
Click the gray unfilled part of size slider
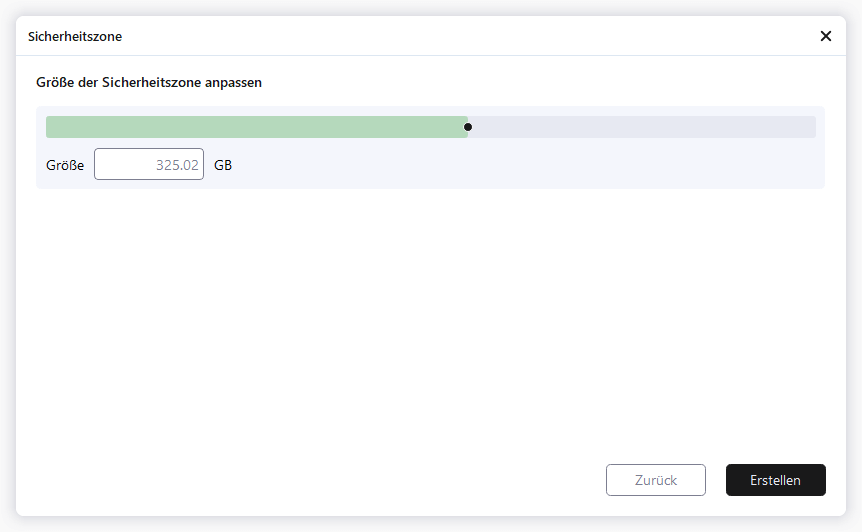tap(640, 127)
